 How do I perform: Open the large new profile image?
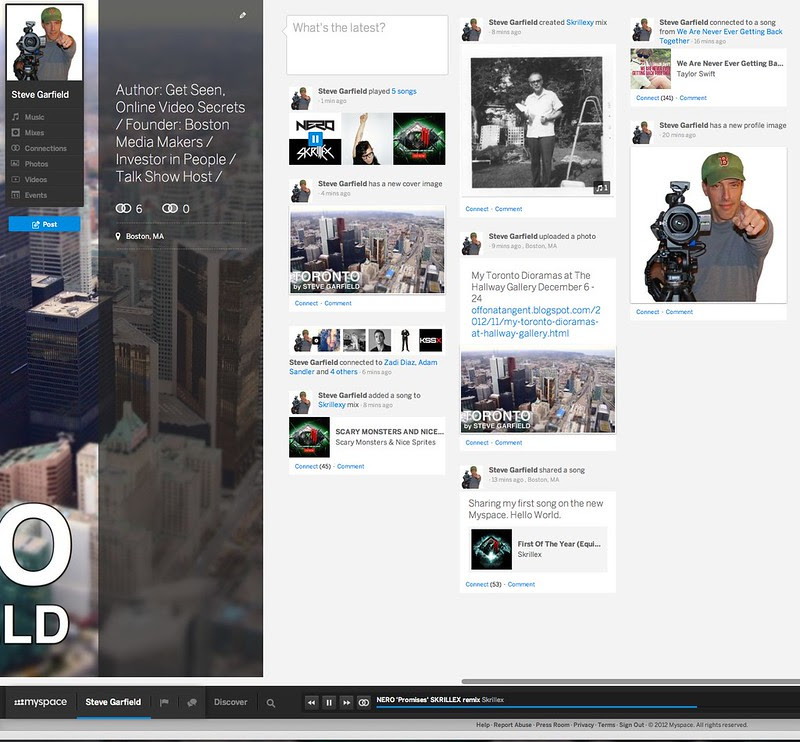(x=709, y=226)
